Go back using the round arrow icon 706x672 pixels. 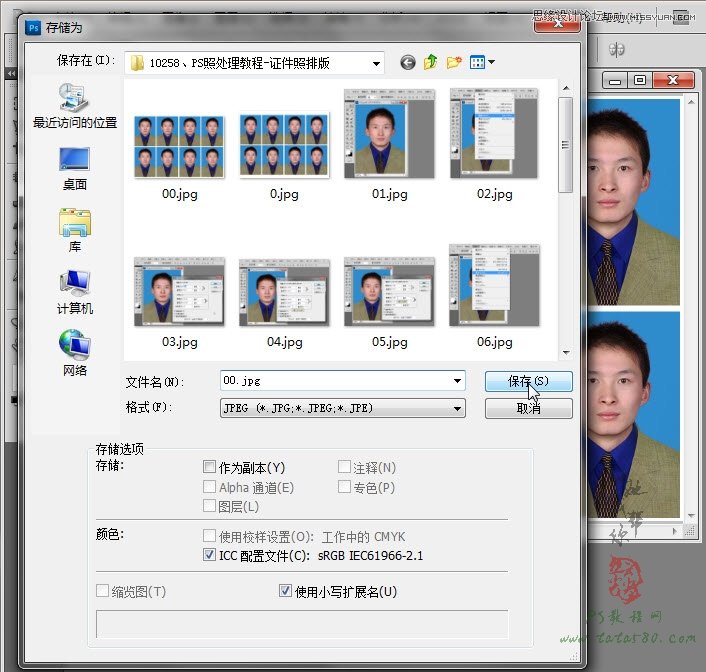click(407, 63)
